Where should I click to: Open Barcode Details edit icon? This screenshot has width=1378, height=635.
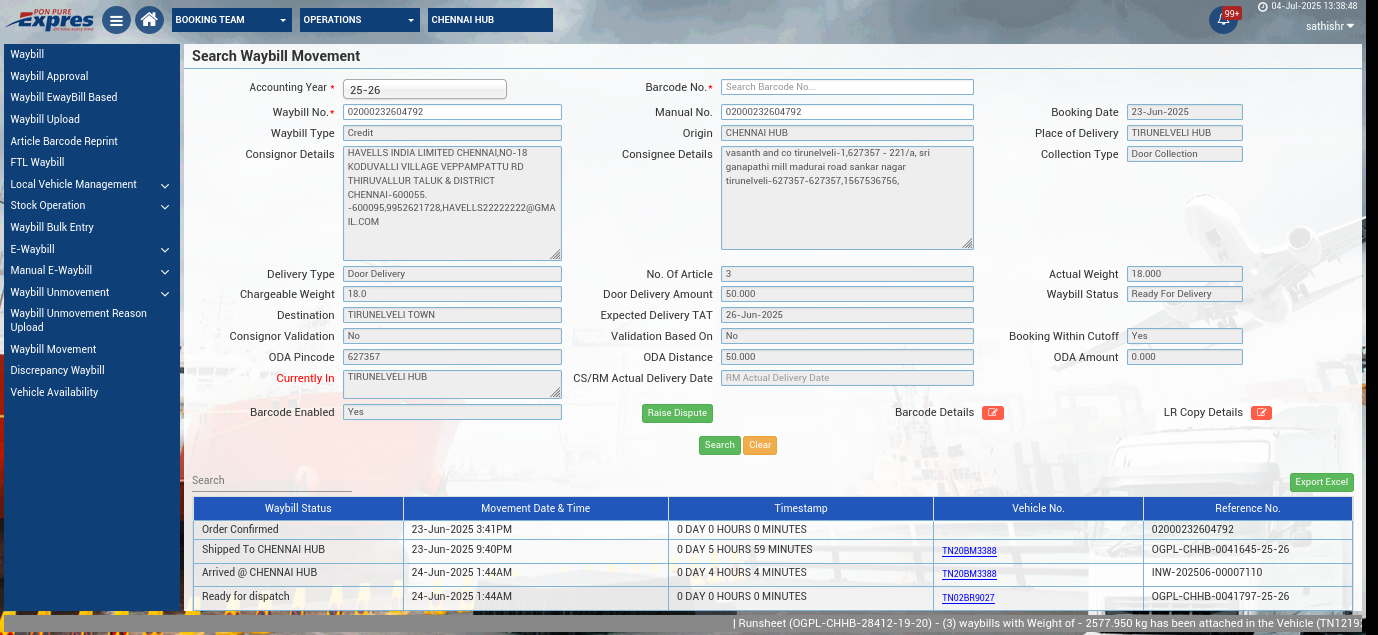coord(992,413)
